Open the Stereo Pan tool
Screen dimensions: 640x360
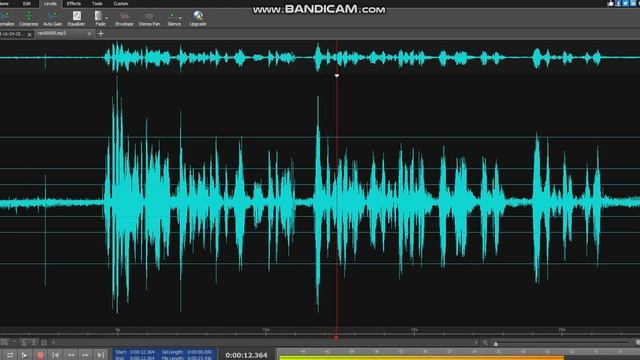click(149, 19)
